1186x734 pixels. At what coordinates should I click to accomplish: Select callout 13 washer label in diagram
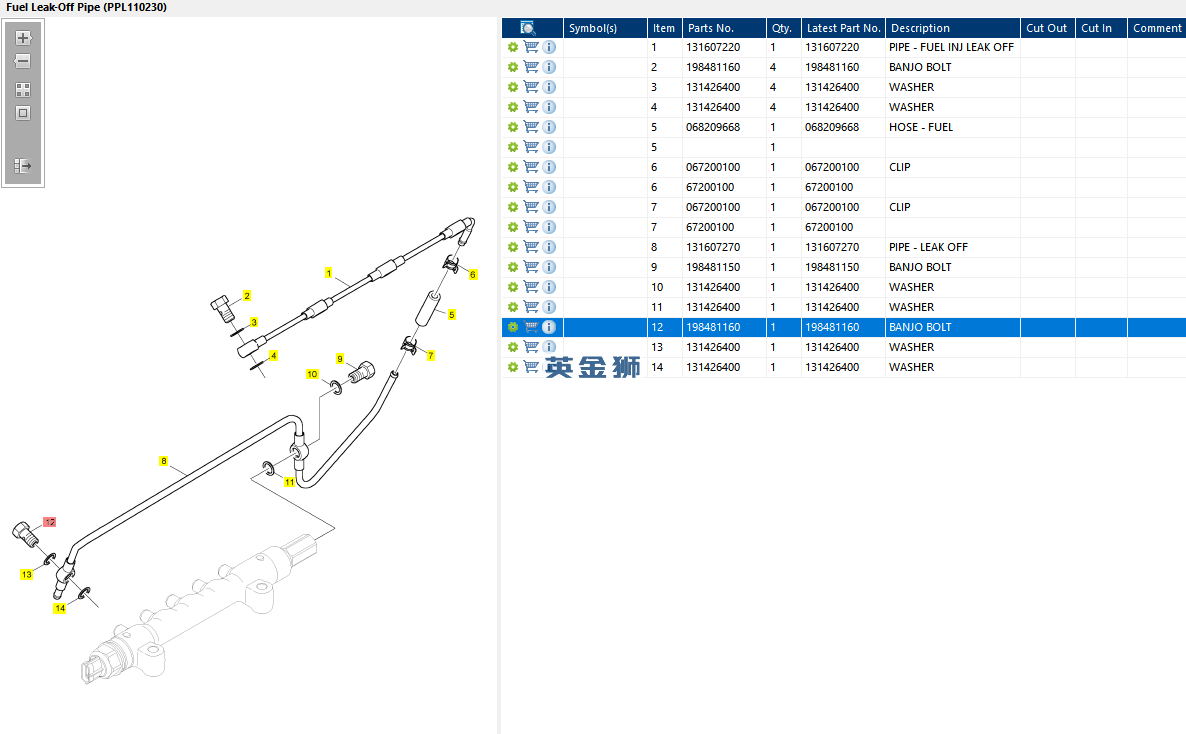click(x=26, y=575)
